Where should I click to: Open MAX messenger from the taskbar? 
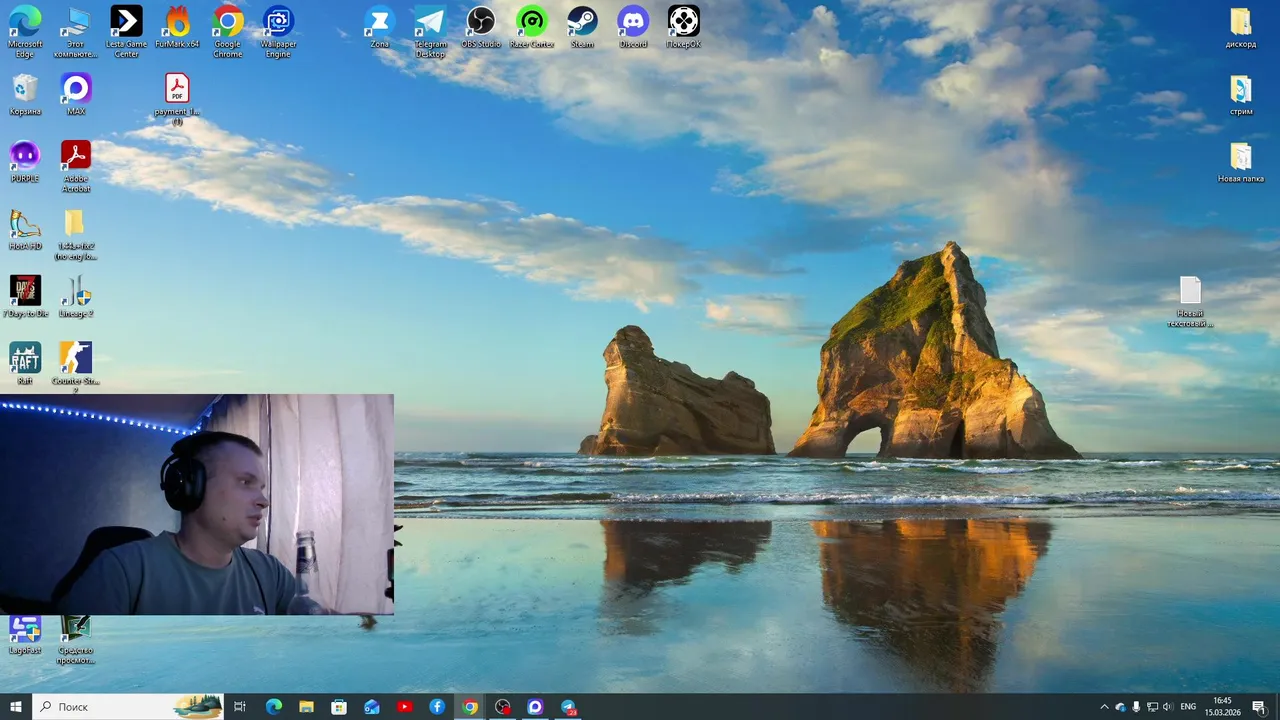(535, 707)
